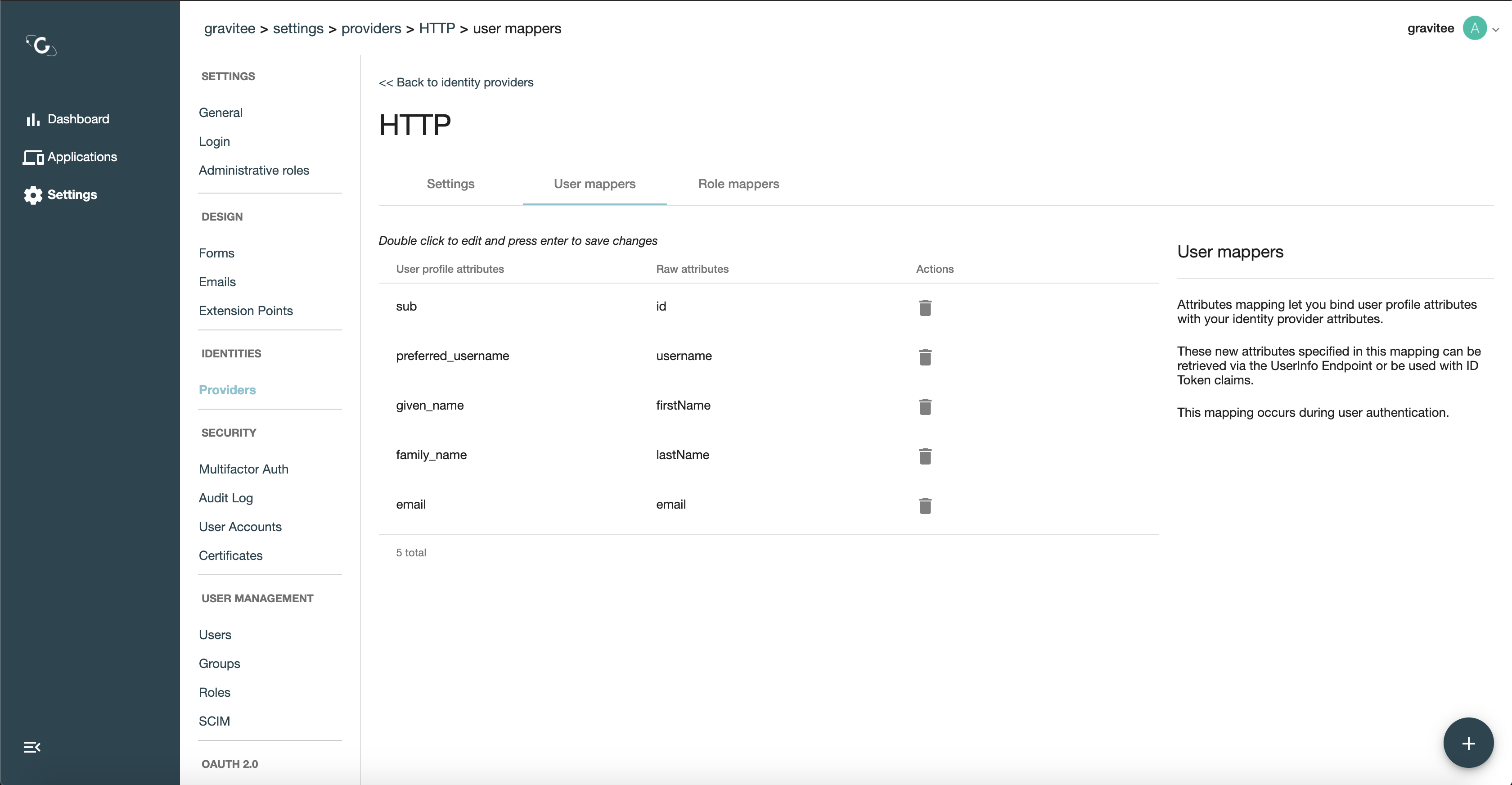Delete the preferred_username mapping
The height and width of the screenshot is (785, 1512).
tap(925, 357)
